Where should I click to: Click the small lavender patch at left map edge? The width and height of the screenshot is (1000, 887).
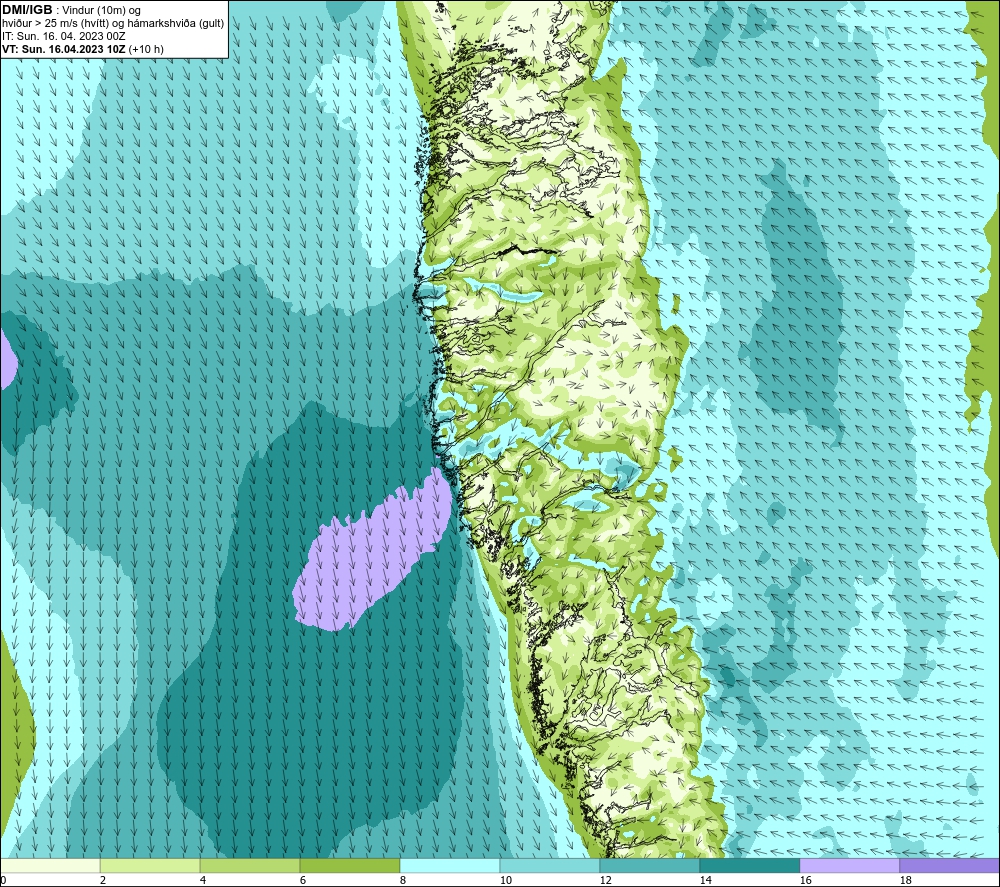coord(8,359)
